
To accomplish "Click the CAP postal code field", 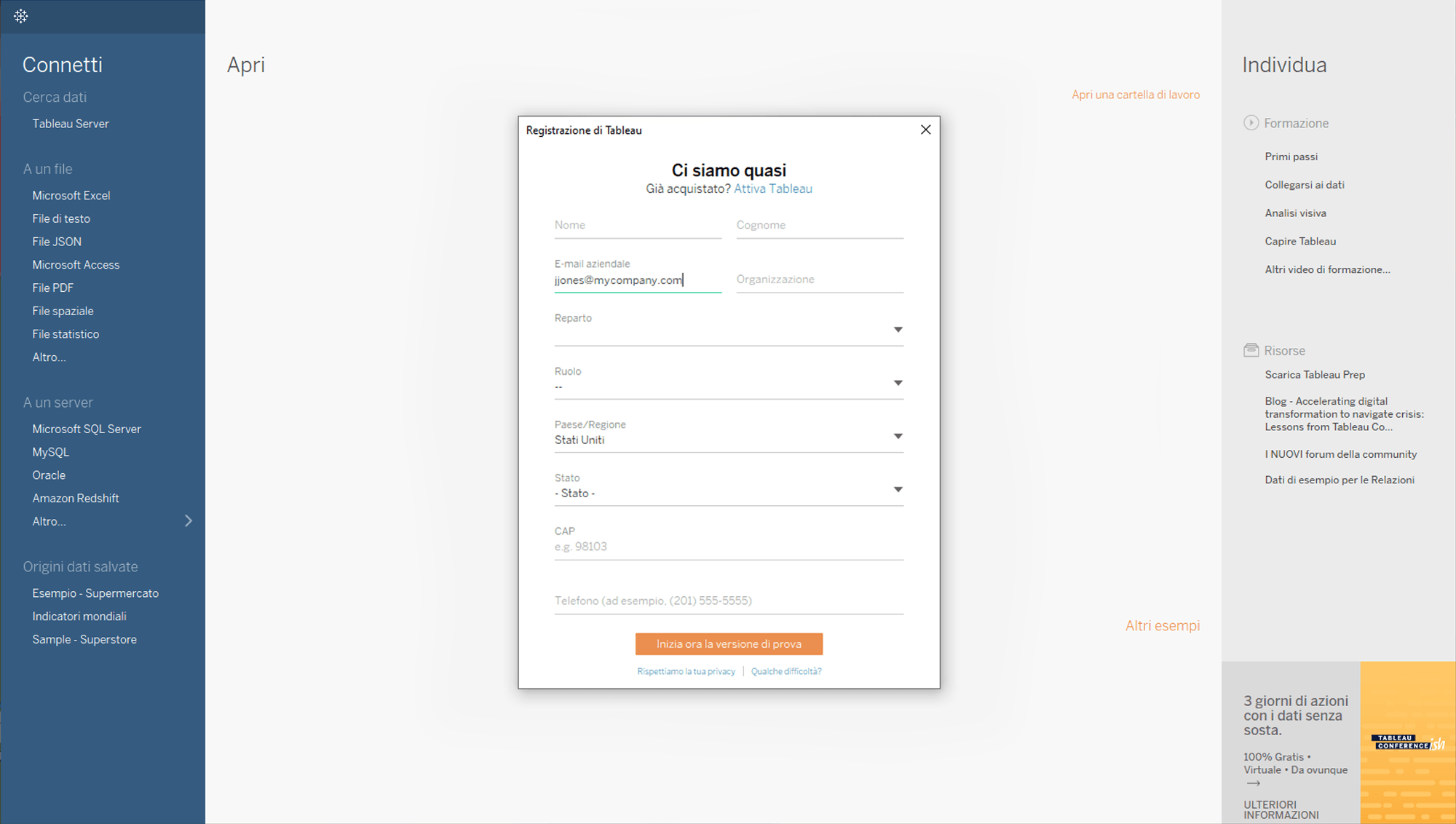I will pos(728,547).
